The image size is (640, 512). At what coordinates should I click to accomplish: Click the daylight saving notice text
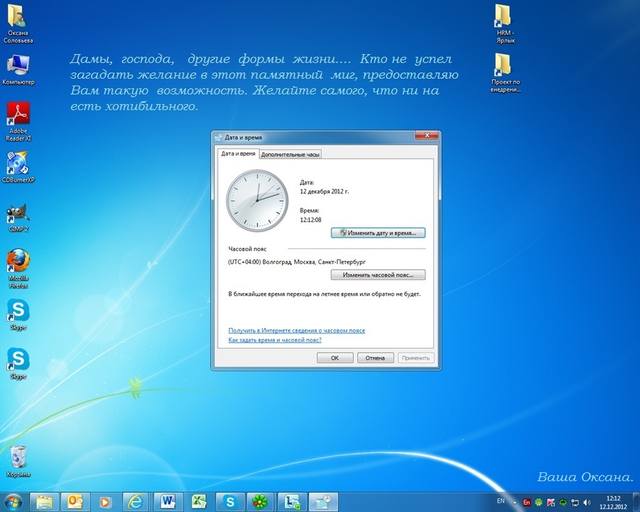point(324,294)
